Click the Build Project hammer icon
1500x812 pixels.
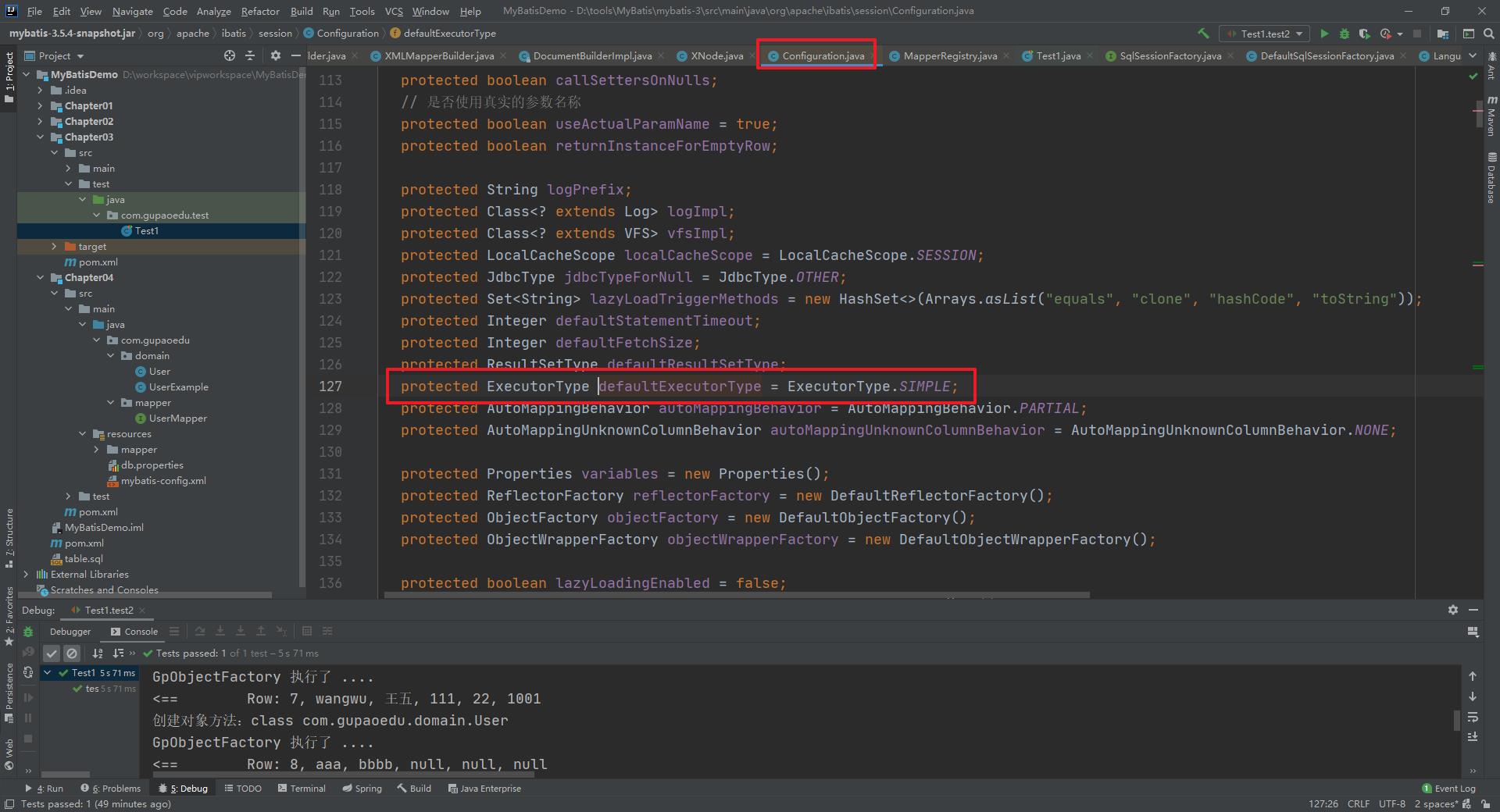(1203, 34)
